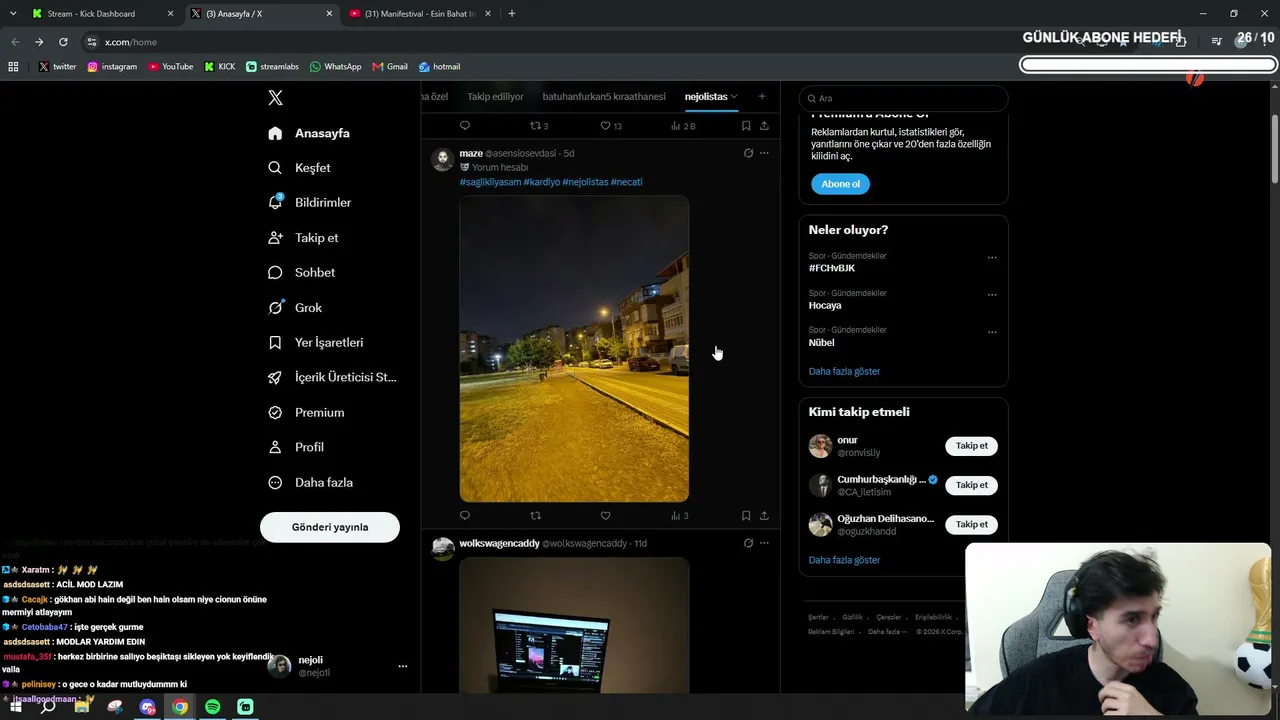View analytics of maze's post

(x=680, y=516)
